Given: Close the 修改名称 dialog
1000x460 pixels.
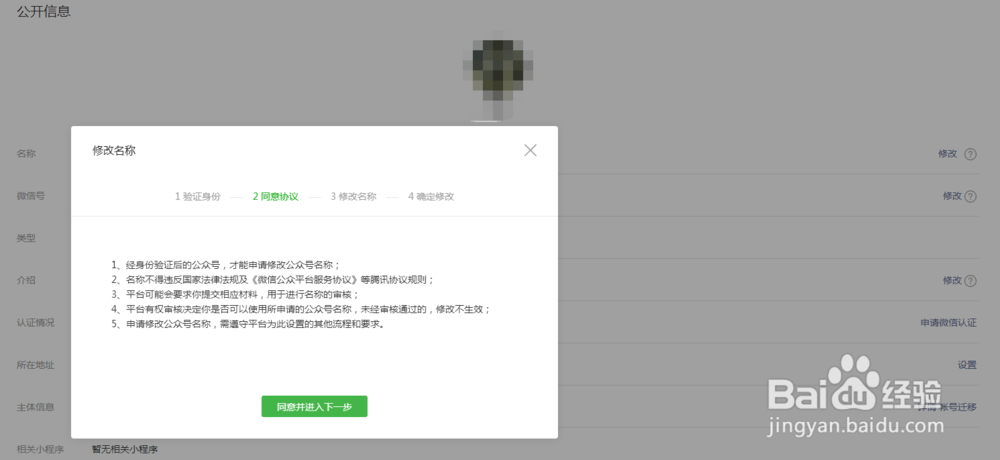Looking at the screenshot, I should tap(530, 150).
